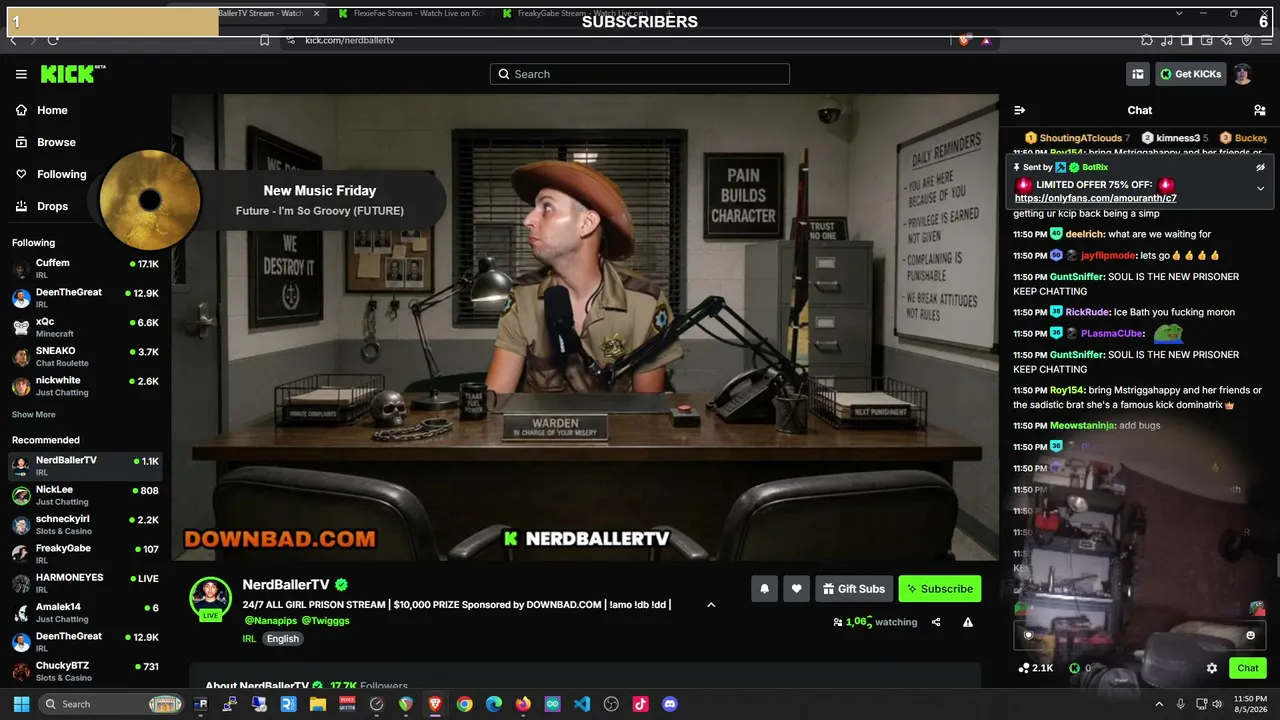Open Cuffem's channel in Following
Image resolution: width=1280 pixels, height=720 pixels.
tap(86, 269)
